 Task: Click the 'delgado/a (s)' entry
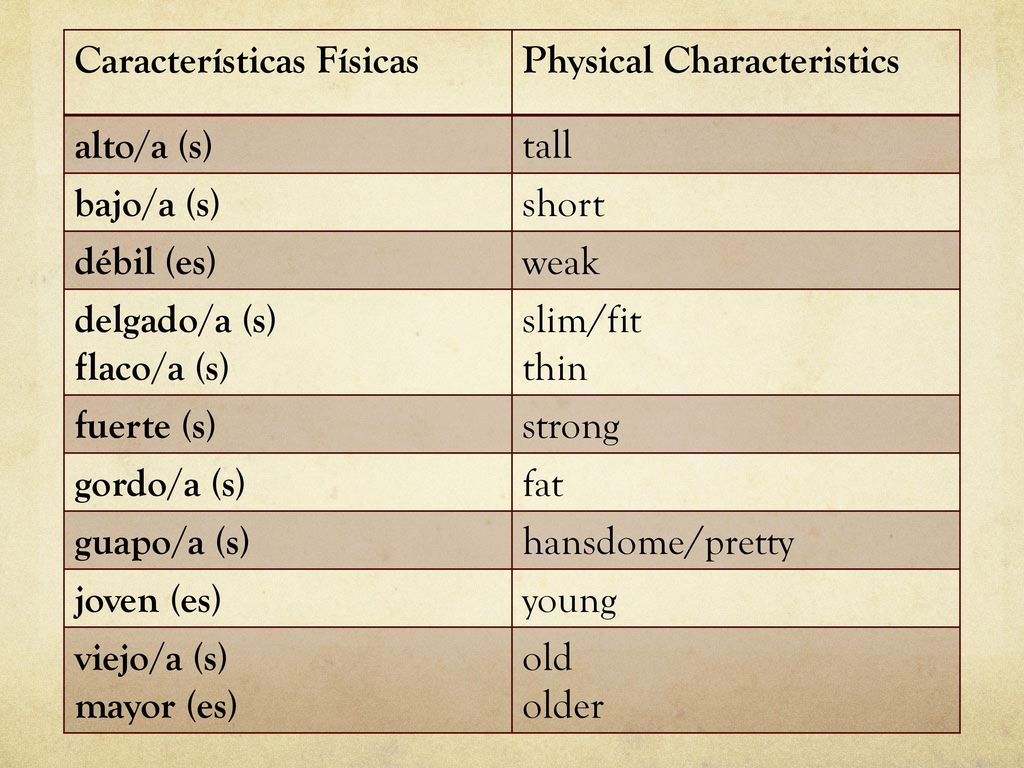point(175,320)
